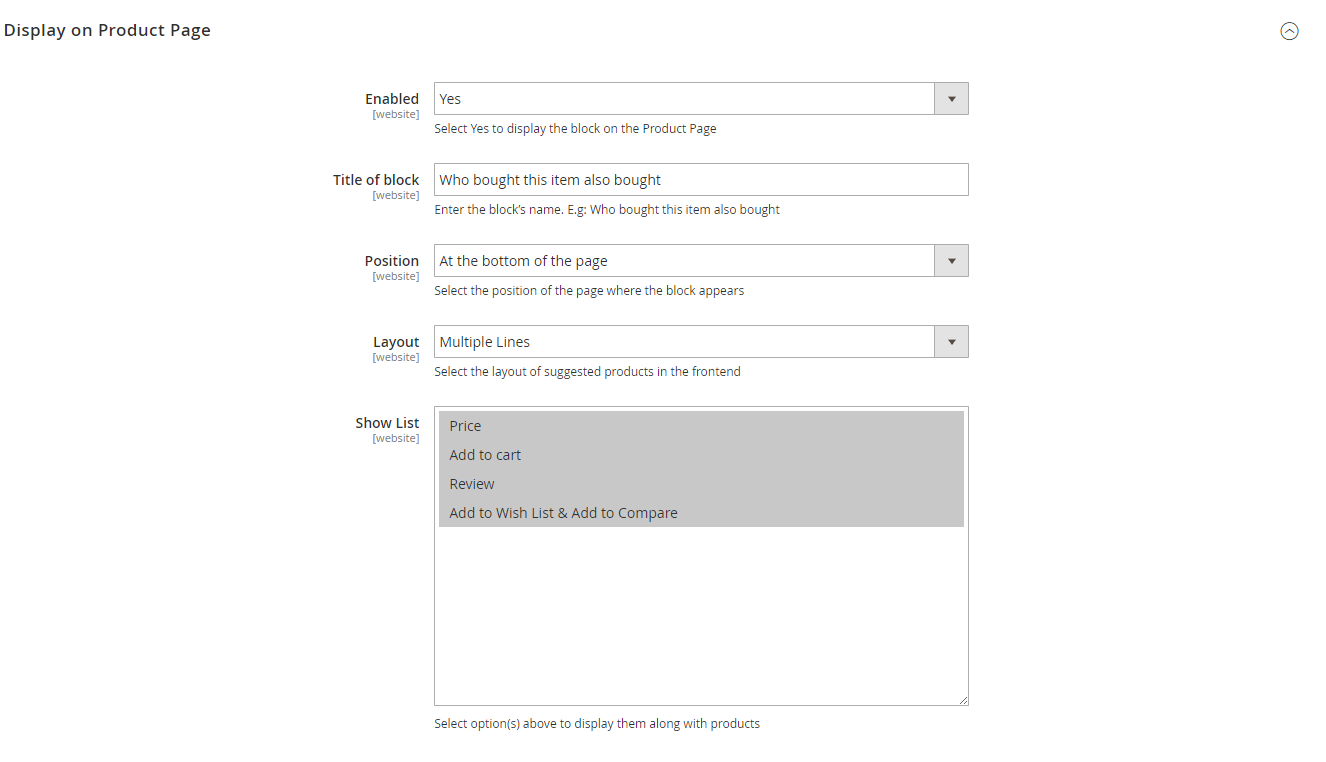Click the collapse chevron at top right
The height and width of the screenshot is (762, 1326).
1289,31
